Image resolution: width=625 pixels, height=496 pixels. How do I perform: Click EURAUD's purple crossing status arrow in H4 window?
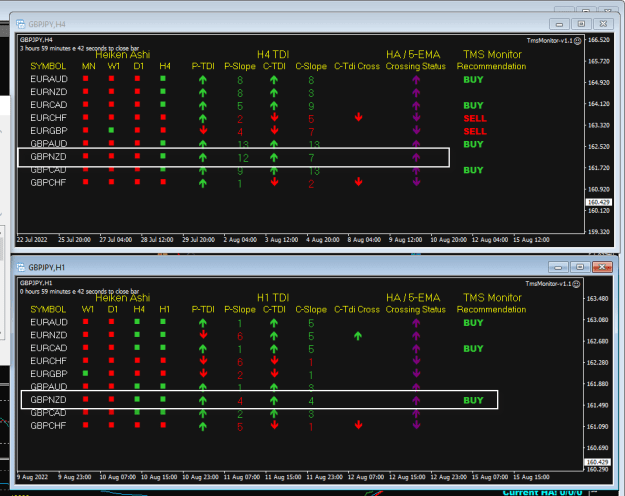(416, 80)
